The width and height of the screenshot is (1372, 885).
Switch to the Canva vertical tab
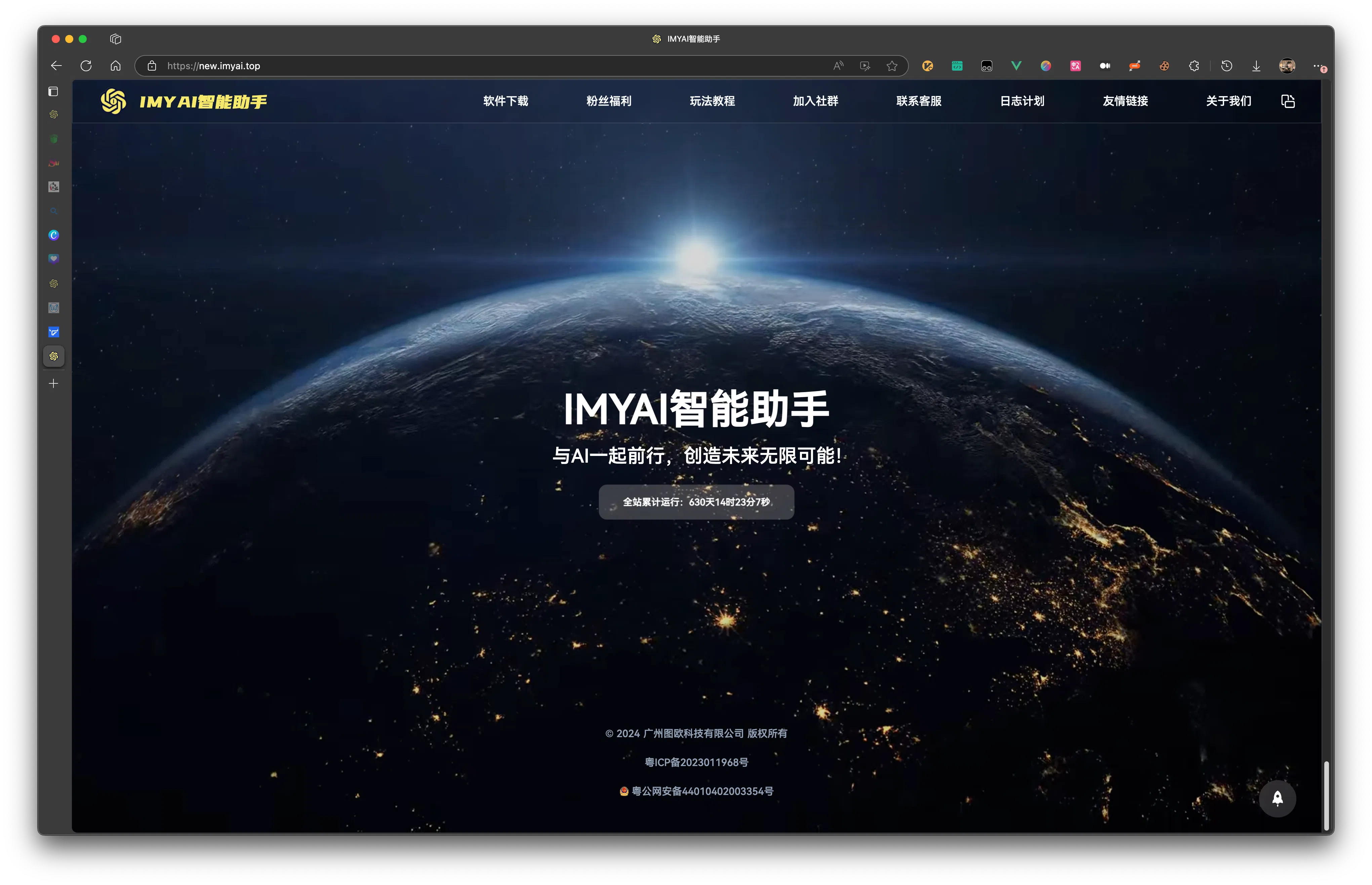point(53,235)
